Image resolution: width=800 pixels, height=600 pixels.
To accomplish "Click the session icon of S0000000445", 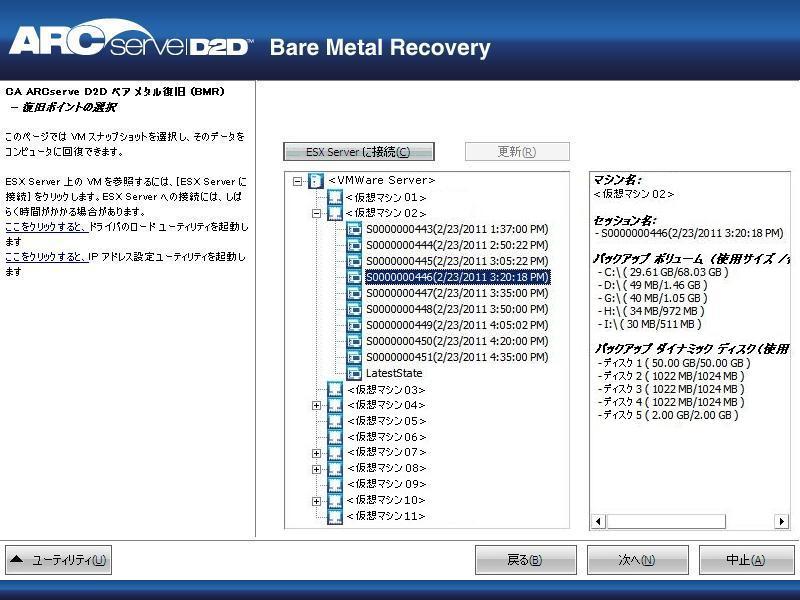I will (x=354, y=261).
